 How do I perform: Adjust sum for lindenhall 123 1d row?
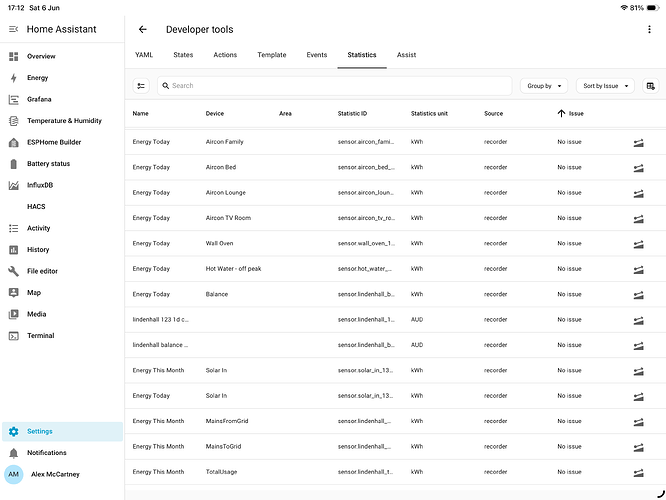(x=638, y=321)
